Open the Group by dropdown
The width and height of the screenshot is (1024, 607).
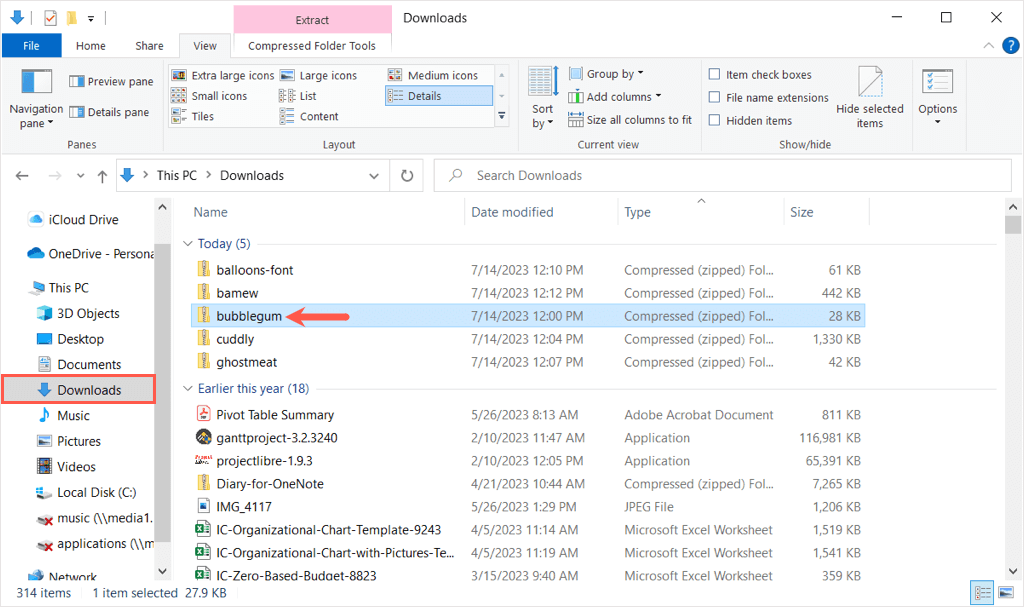[x=606, y=74]
